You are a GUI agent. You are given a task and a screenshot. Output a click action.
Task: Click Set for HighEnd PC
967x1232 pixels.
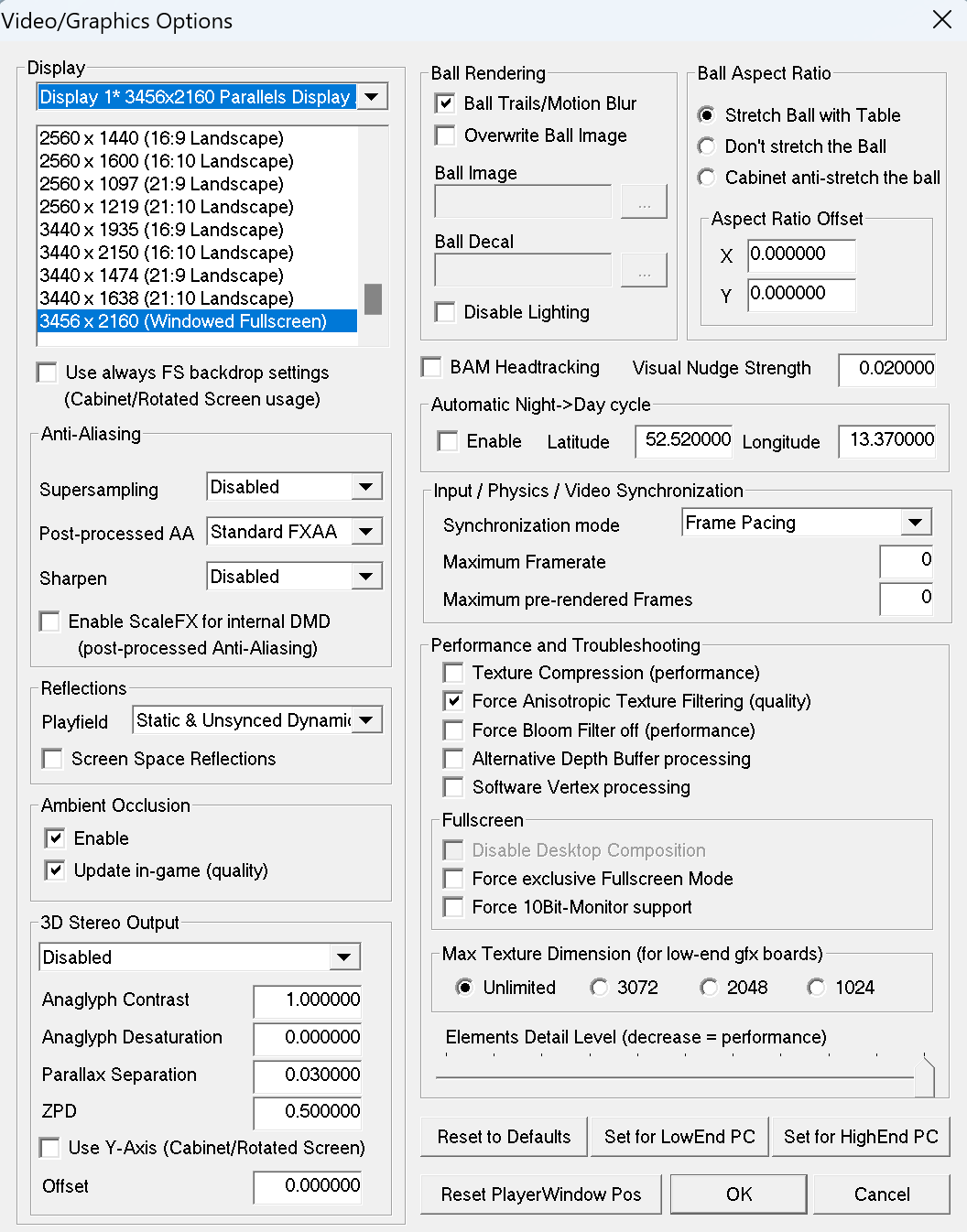click(861, 1136)
